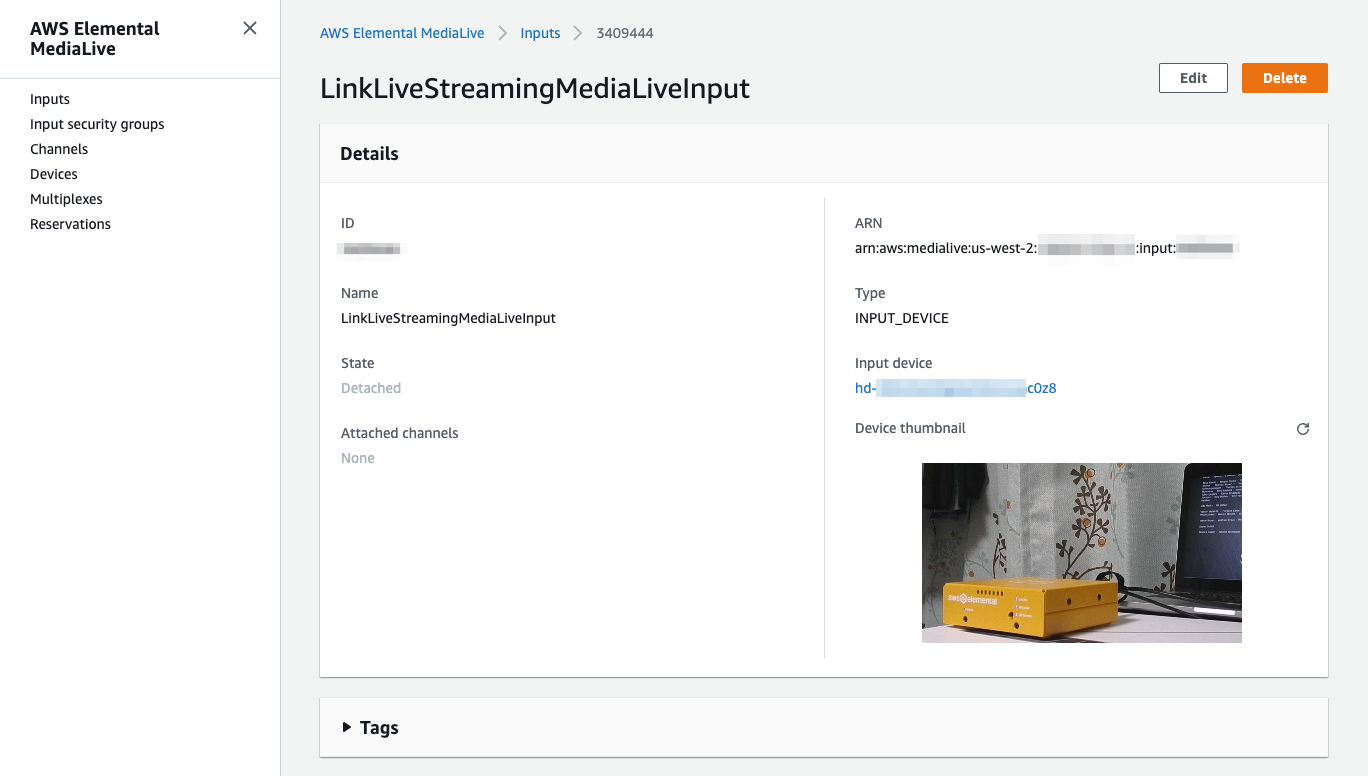1368x776 pixels.
Task: Close the MediaLive navigation sidebar
Action: tap(249, 28)
